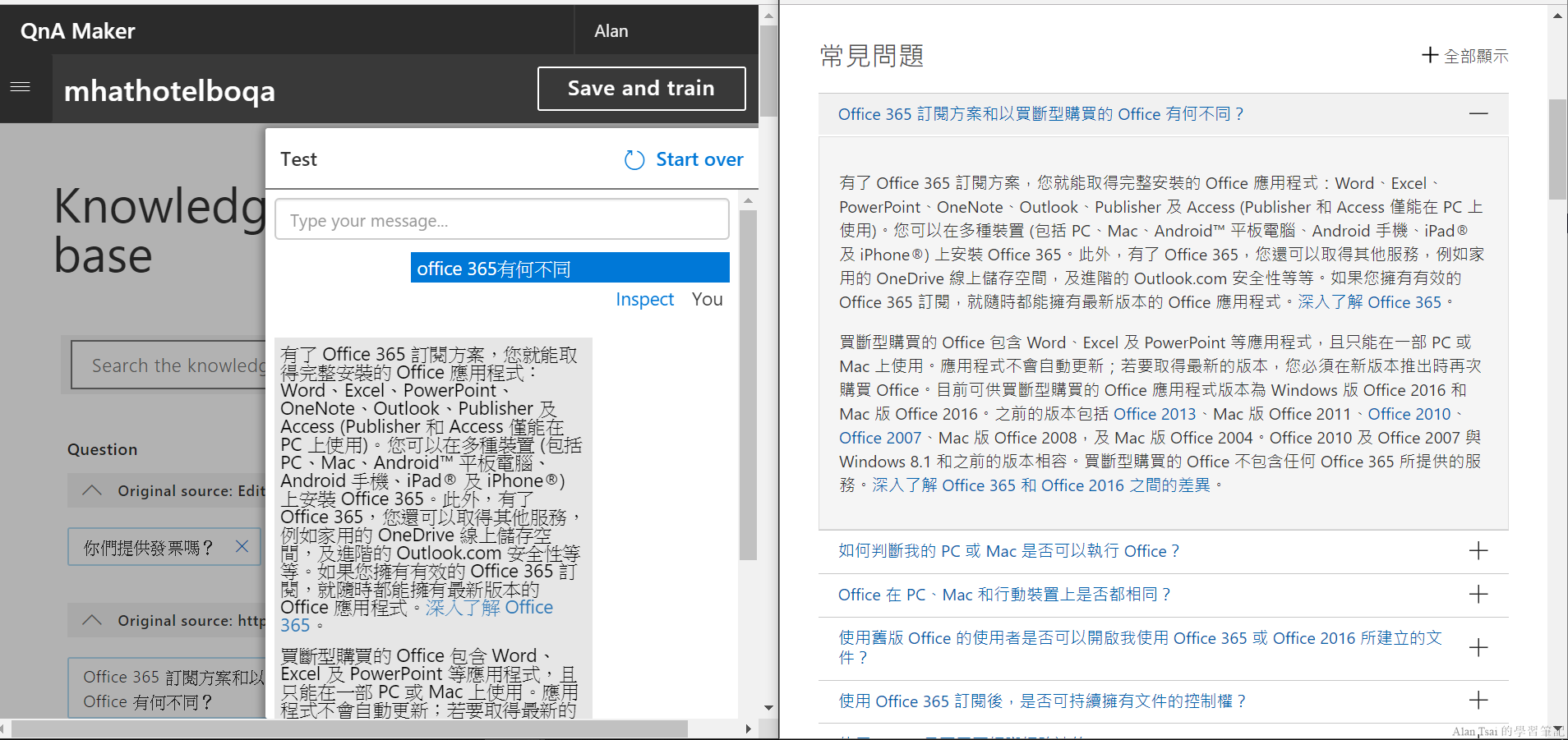This screenshot has height=740, width=1568.
Task: Click the Office 365 訂閱方案 question box in knowledge base
Action: [167, 688]
